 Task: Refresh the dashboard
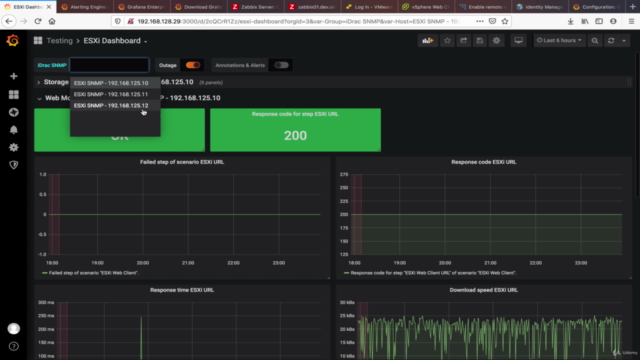[x=611, y=40]
